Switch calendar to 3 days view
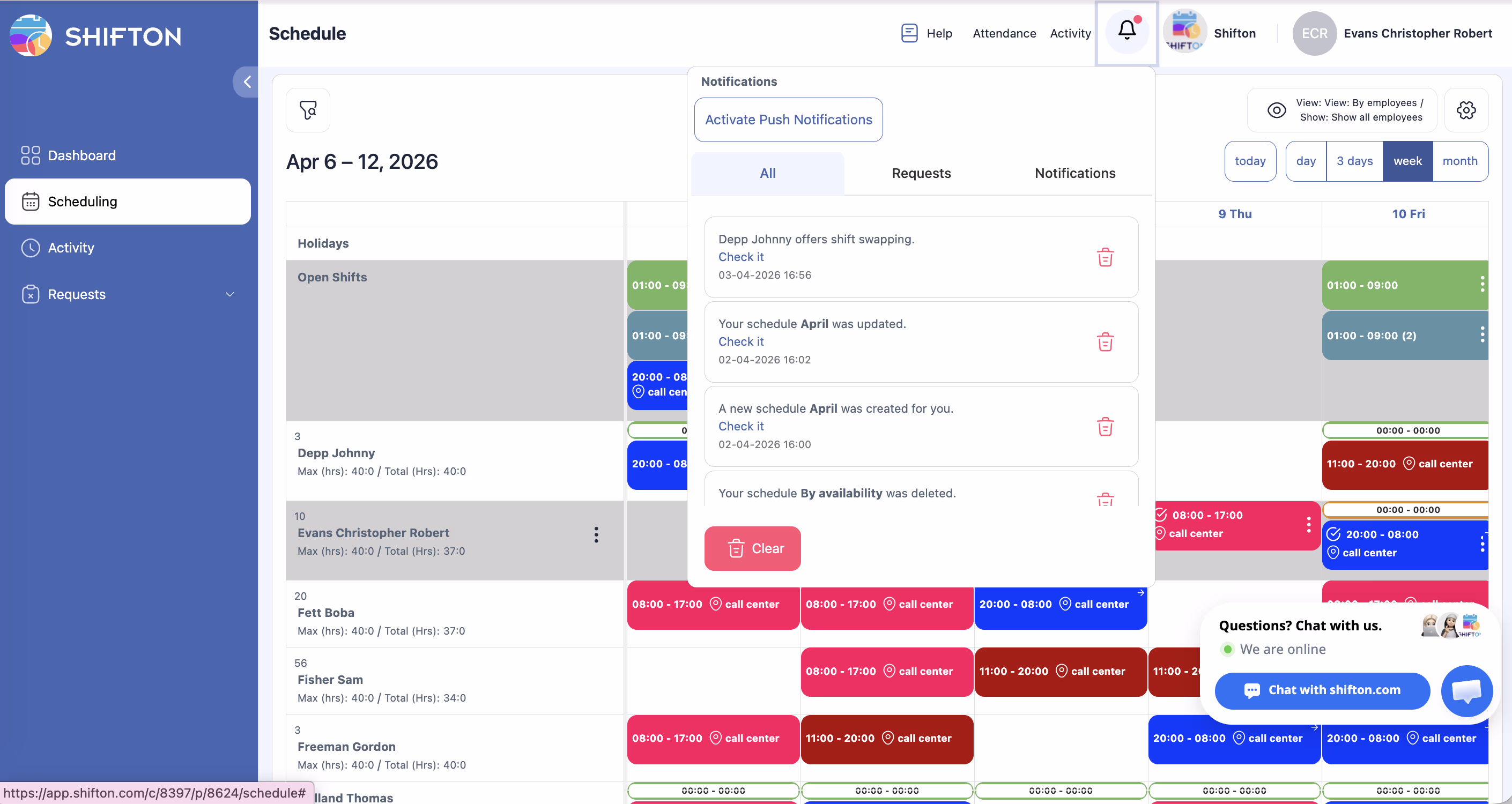The height and width of the screenshot is (804, 1512). point(1354,161)
